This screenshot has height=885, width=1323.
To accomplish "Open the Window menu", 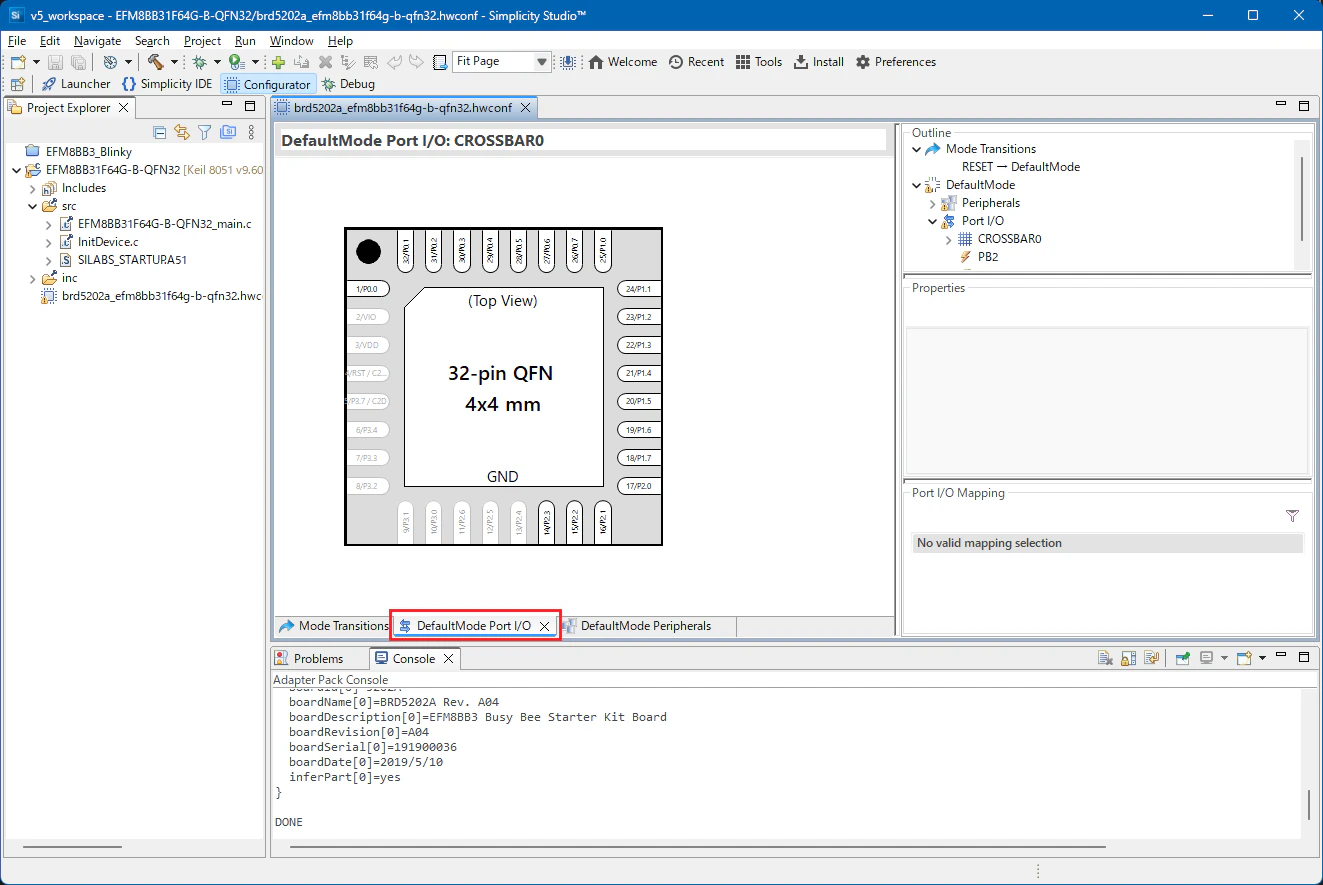I will 291,41.
